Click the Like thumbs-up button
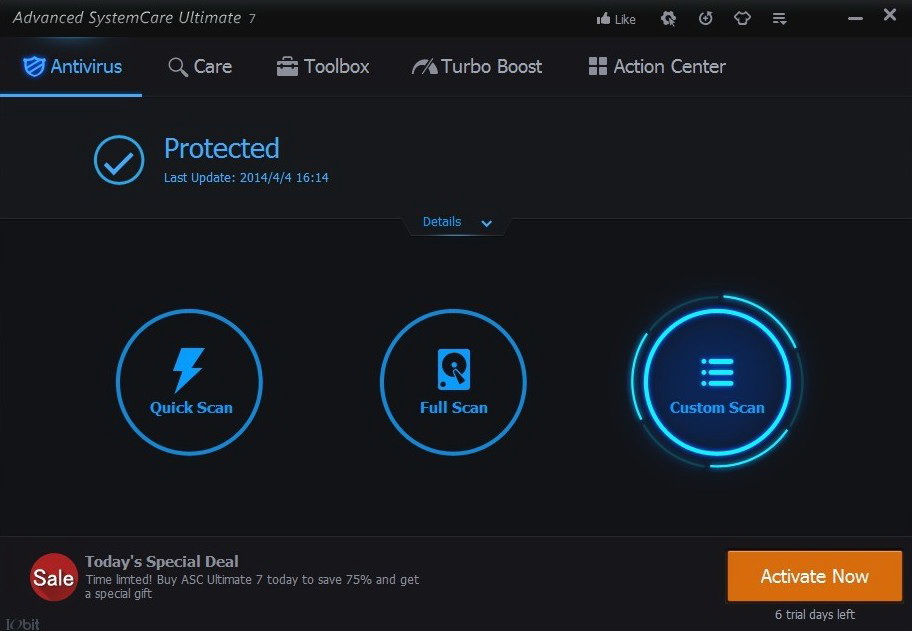The height and width of the screenshot is (631, 912). click(x=616, y=19)
